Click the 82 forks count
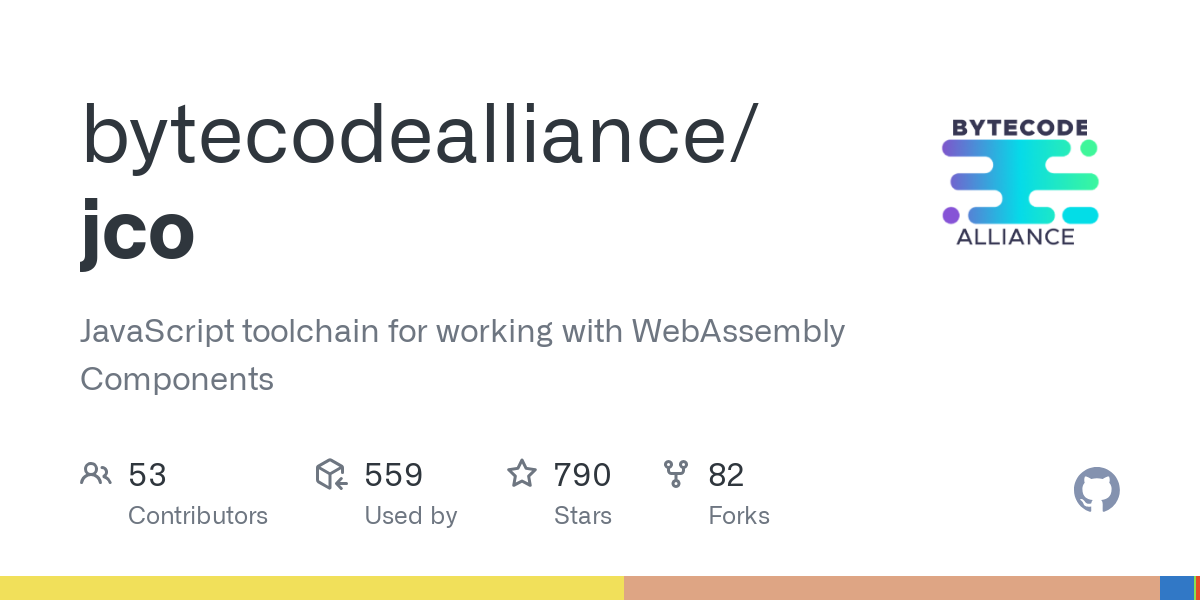This screenshot has width=1200, height=600. coord(726,475)
